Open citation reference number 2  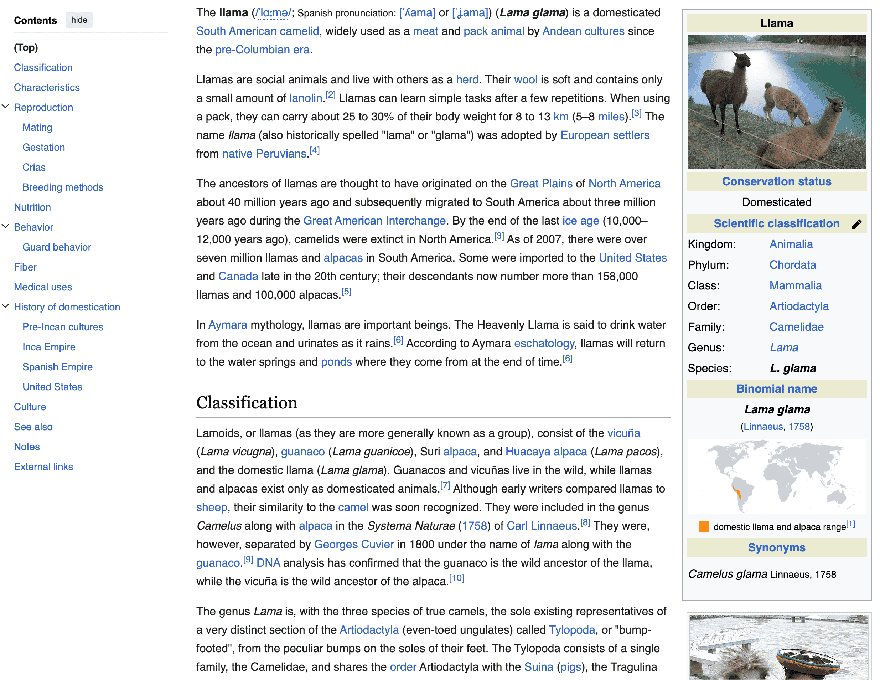tap(330, 96)
